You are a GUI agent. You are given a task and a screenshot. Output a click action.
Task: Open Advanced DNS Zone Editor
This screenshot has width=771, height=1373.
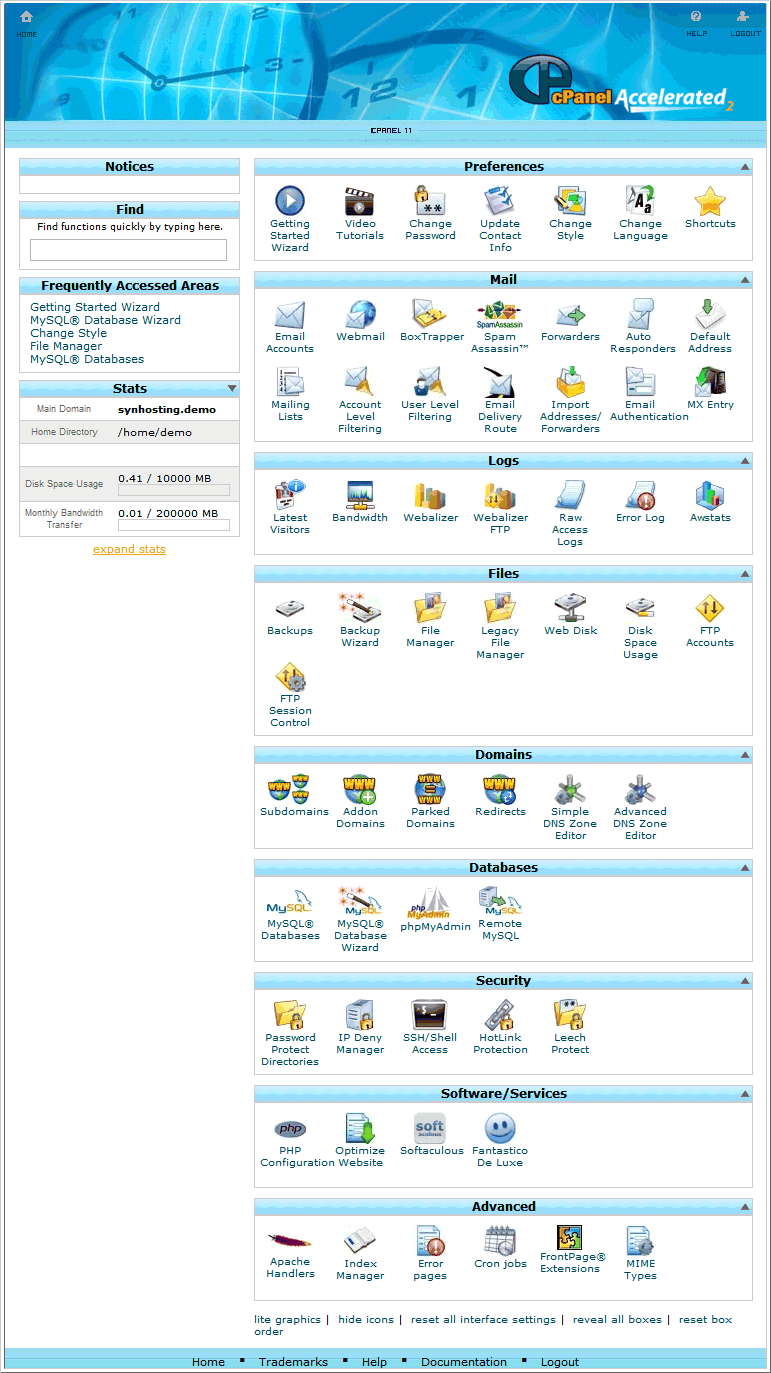640,789
